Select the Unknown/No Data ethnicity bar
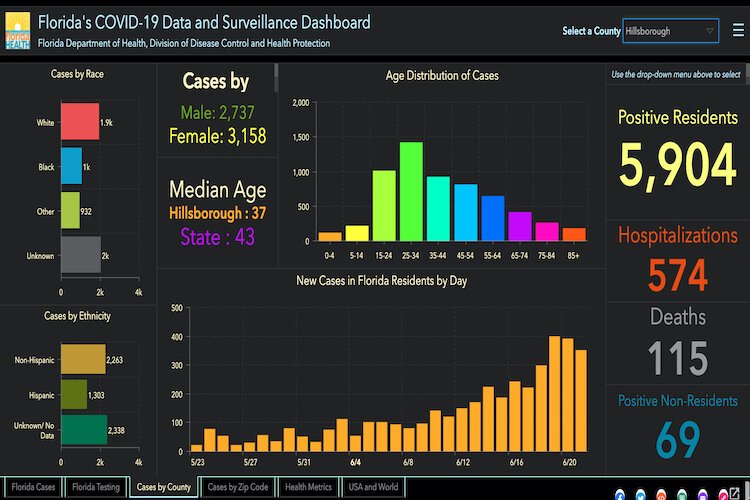 pos(84,430)
